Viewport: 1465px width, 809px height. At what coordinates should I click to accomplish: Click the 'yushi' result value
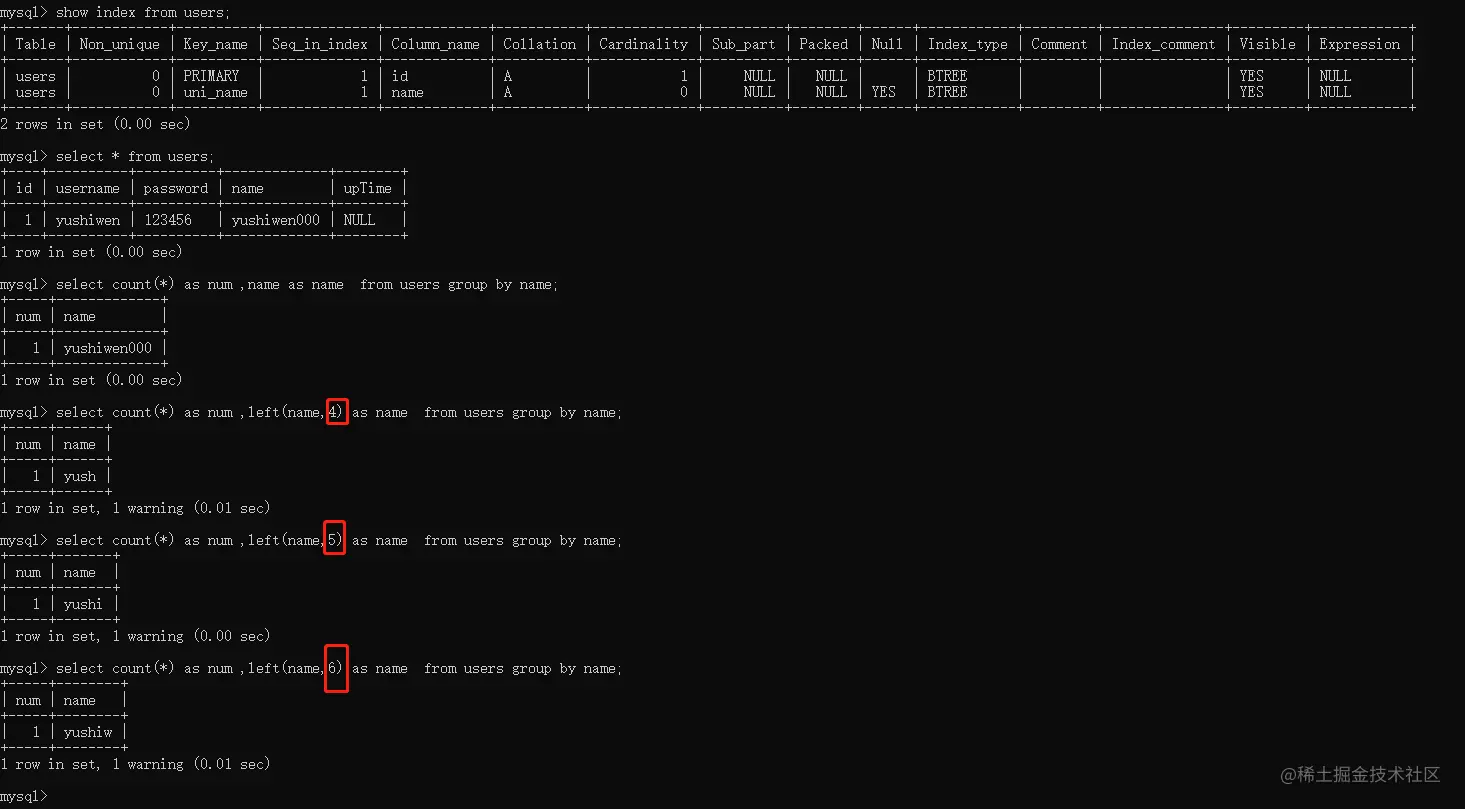[x=83, y=604]
